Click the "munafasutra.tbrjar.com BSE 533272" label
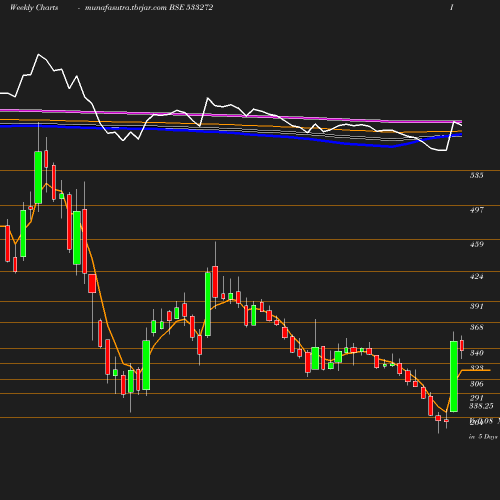Image resolution: width=500 pixels, height=500 pixels. pyautogui.click(x=149, y=7)
